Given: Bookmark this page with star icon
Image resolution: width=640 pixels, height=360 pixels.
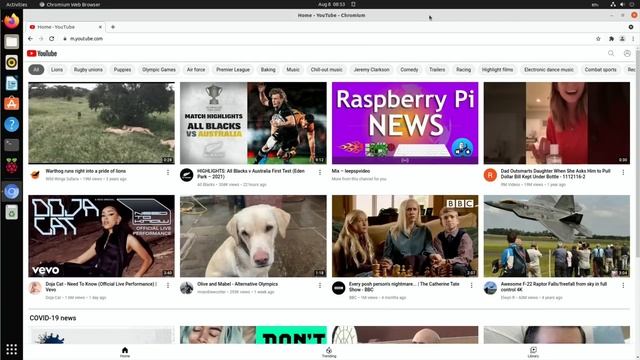Looking at the screenshot, I should tap(598, 39).
